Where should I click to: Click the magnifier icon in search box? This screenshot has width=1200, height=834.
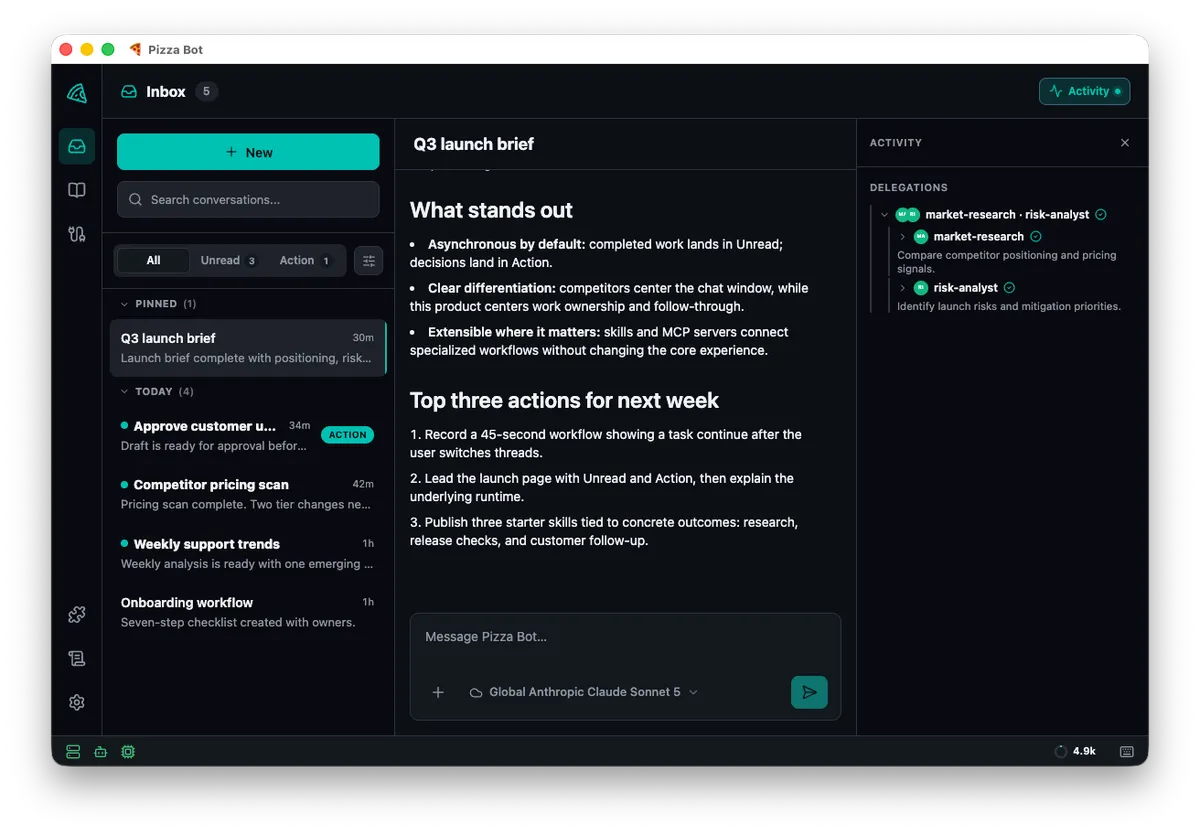(x=136, y=200)
